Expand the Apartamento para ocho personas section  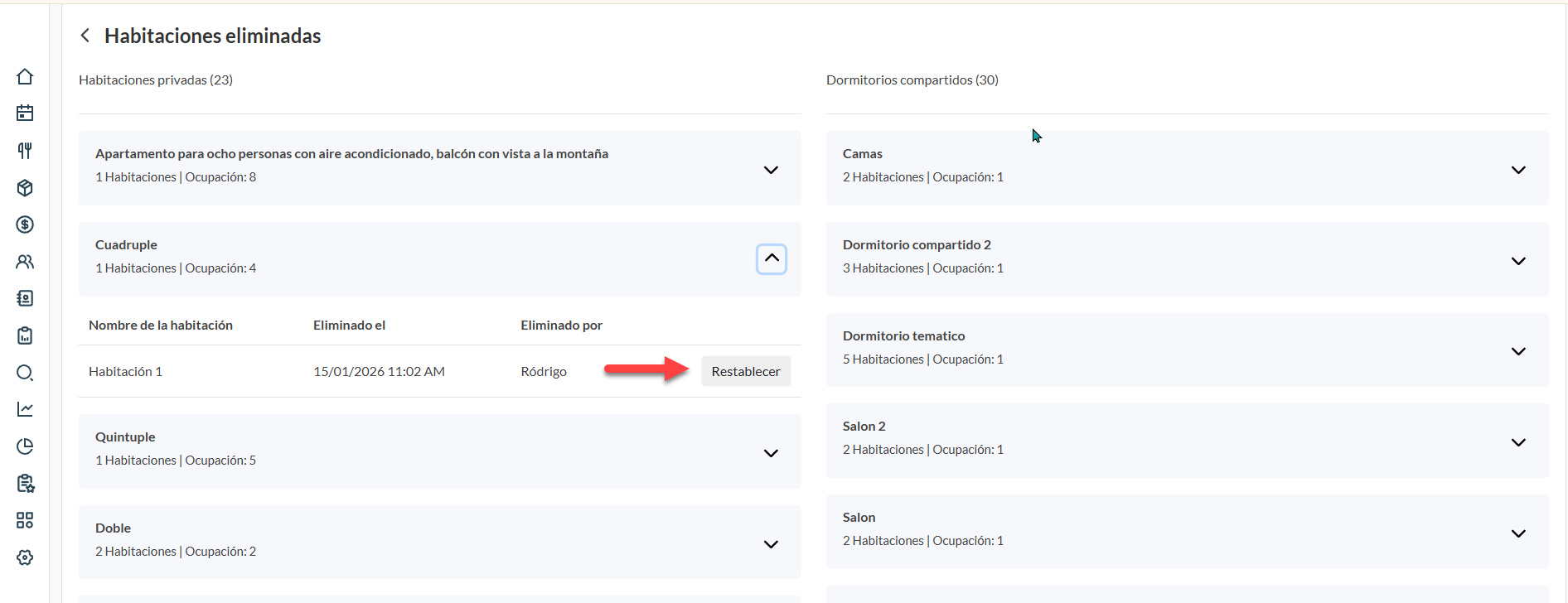point(771,170)
